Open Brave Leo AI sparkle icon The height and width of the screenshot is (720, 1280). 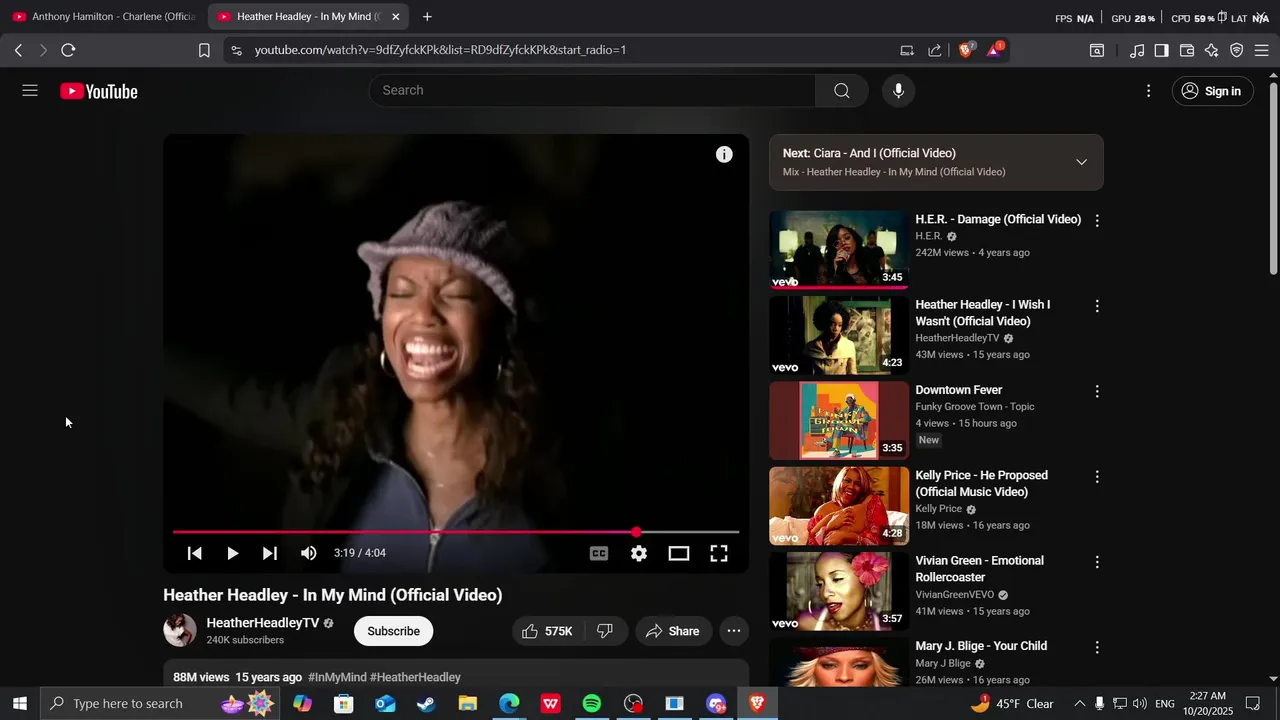[1212, 50]
